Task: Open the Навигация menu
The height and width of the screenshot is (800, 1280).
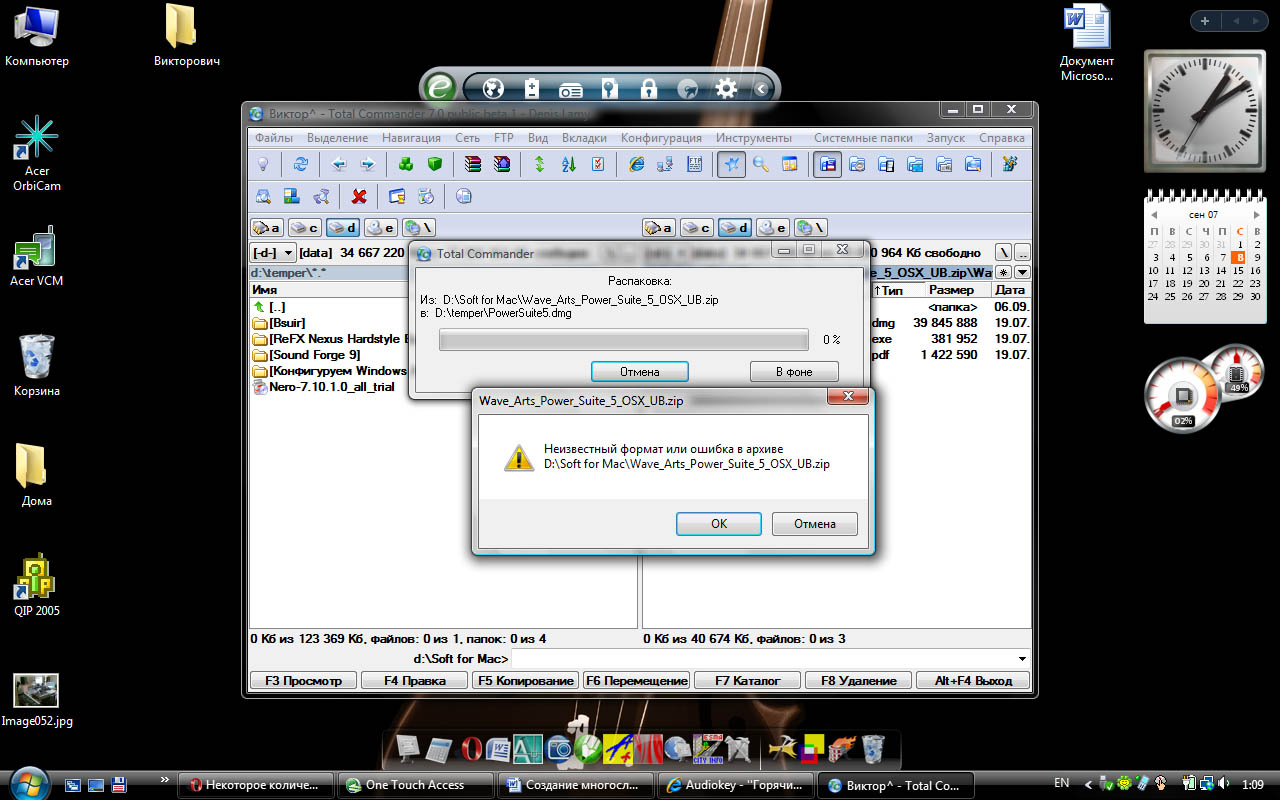Action: click(x=411, y=138)
